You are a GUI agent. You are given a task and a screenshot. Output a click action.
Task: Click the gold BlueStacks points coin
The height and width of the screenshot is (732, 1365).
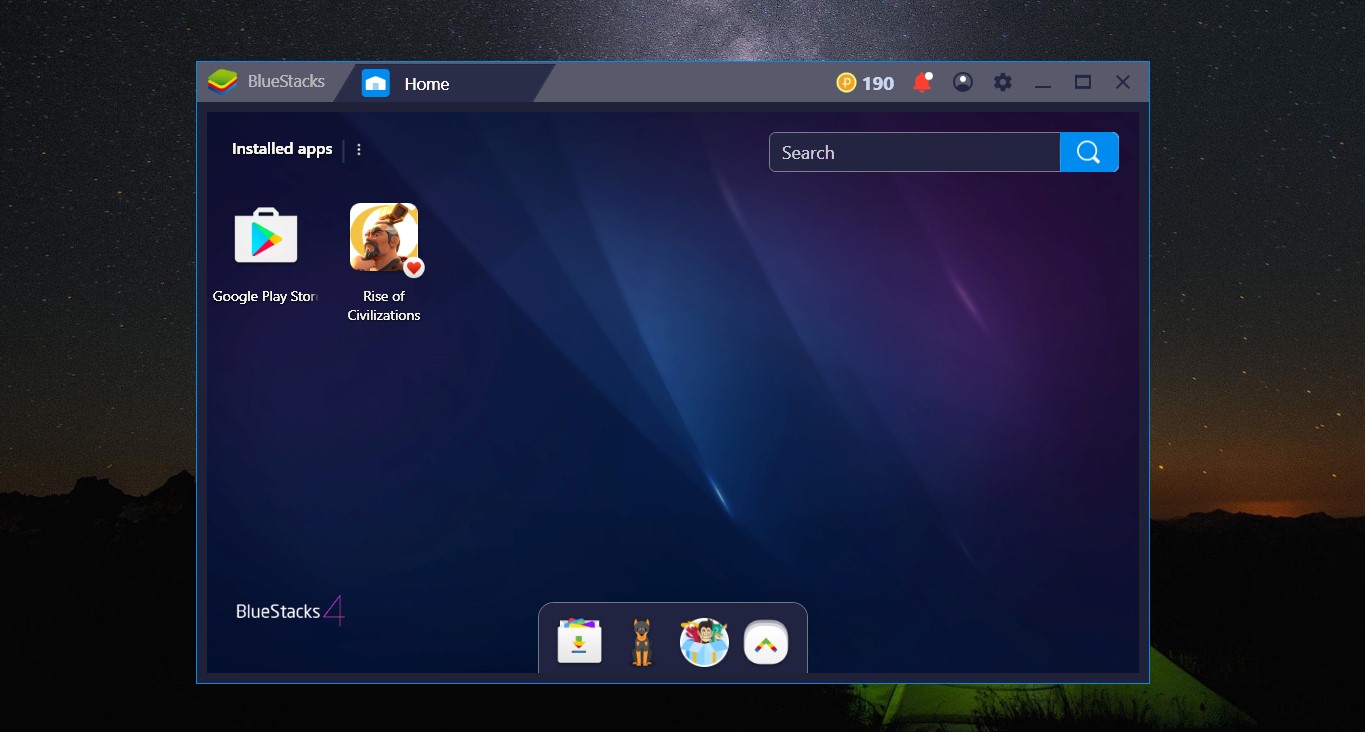point(847,83)
